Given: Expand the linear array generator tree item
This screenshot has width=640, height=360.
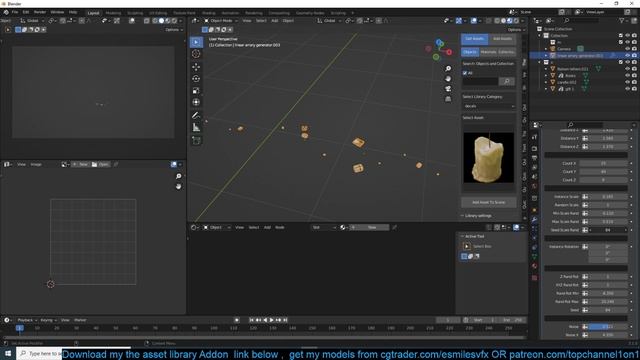Looking at the screenshot, I should point(546,56).
